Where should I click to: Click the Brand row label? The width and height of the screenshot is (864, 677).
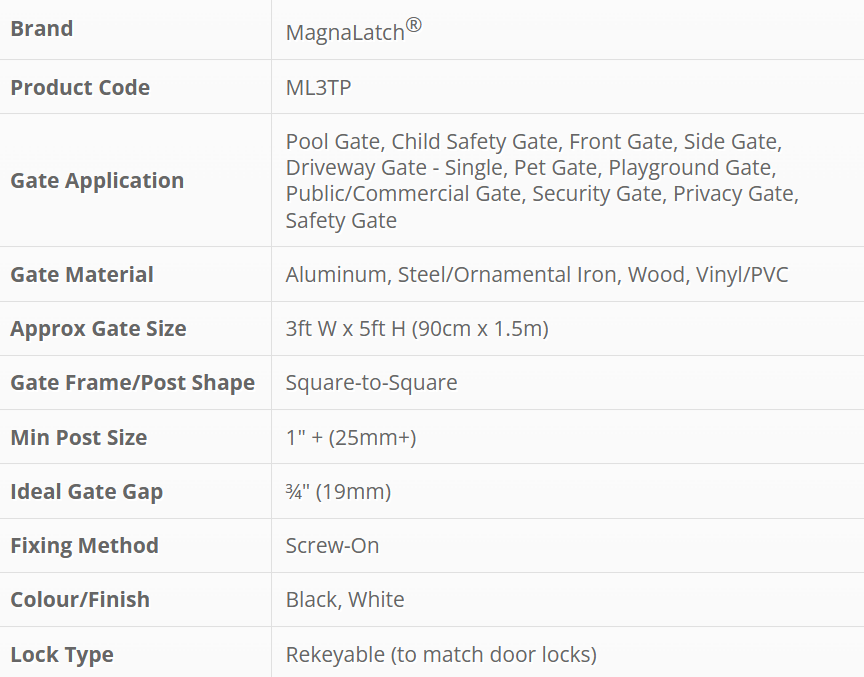(x=42, y=29)
